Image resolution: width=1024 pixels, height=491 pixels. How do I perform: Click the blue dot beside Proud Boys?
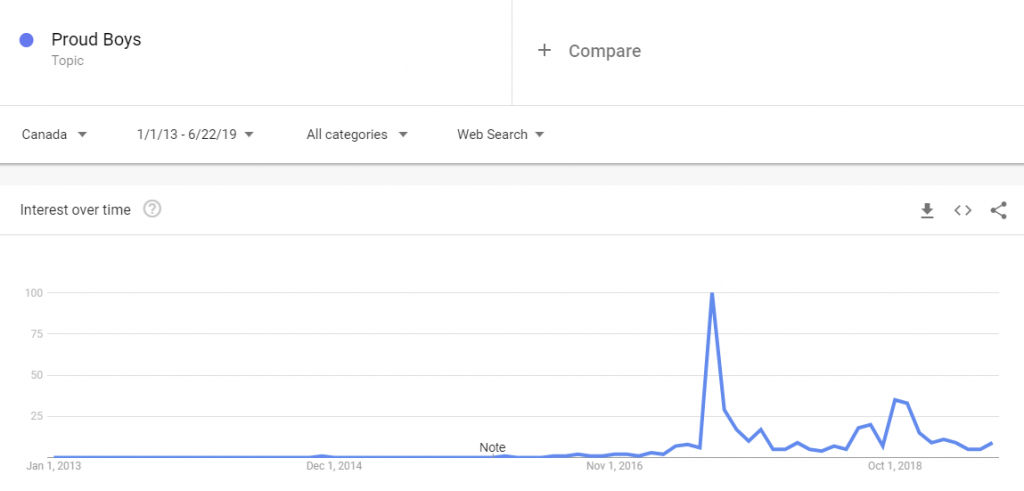click(26, 40)
